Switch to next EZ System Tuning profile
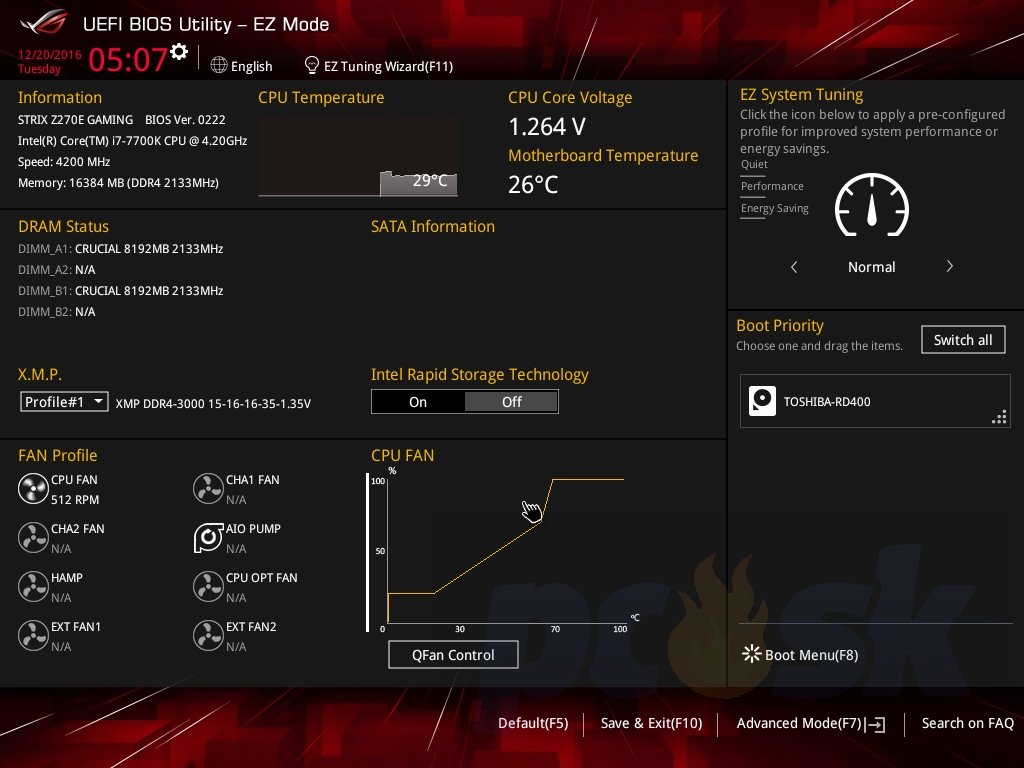Screen dimensions: 1024x768 pyautogui.click(x=950, y=266)
